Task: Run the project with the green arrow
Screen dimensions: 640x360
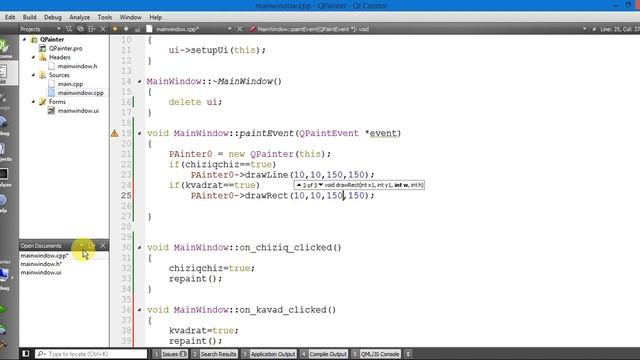Action: [4, 309]
